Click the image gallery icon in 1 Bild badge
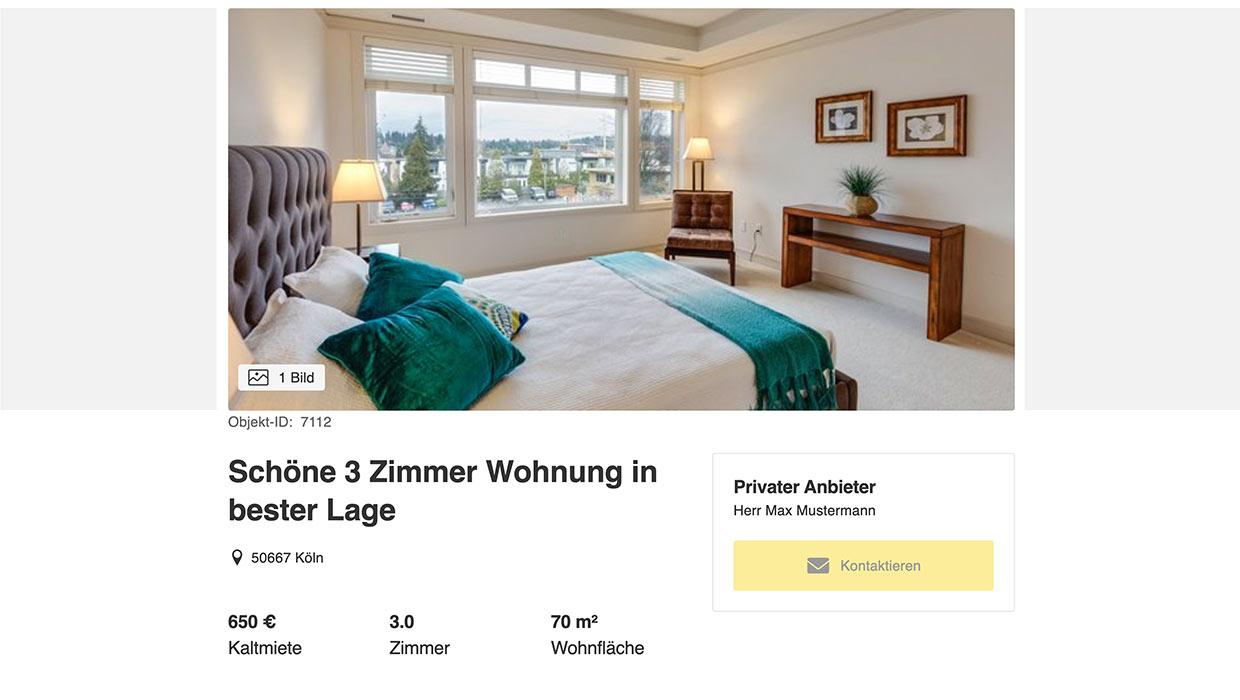Viewport: 1240px width, 700px height. tap(258, 378)
